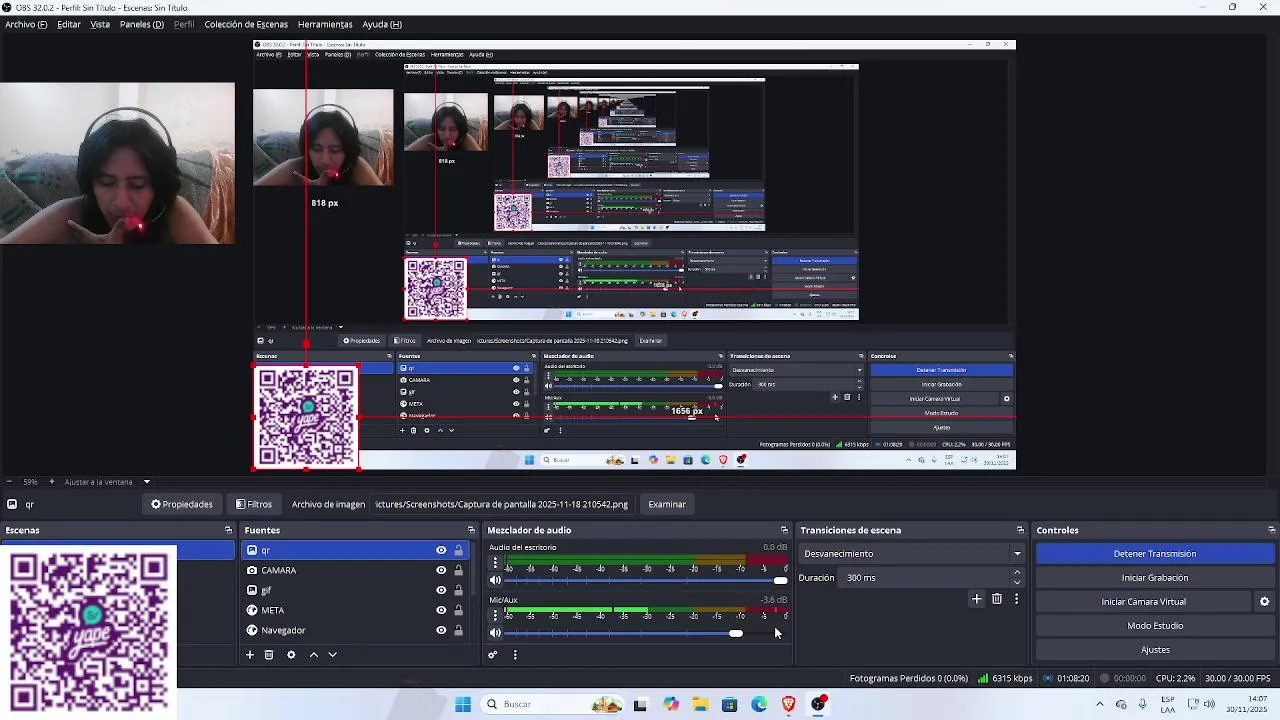
Task: Mute the Mic/Aux channel
Action: (495, 633)
